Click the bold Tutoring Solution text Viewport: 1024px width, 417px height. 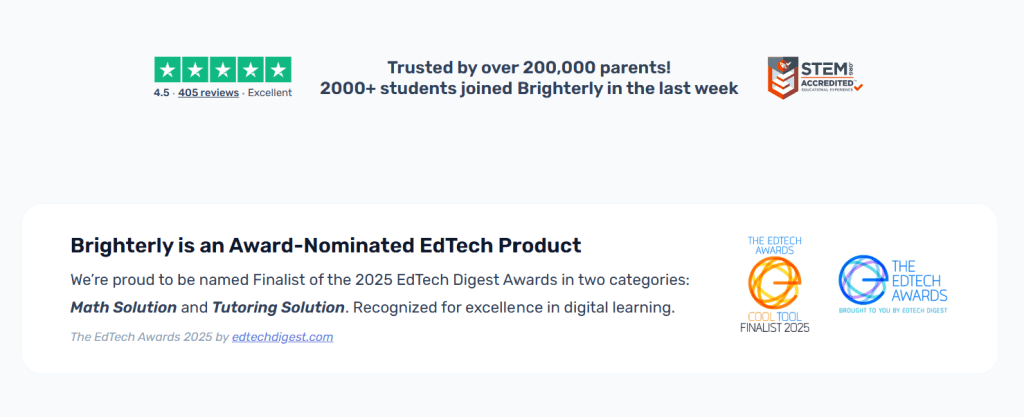click(278, 306)
